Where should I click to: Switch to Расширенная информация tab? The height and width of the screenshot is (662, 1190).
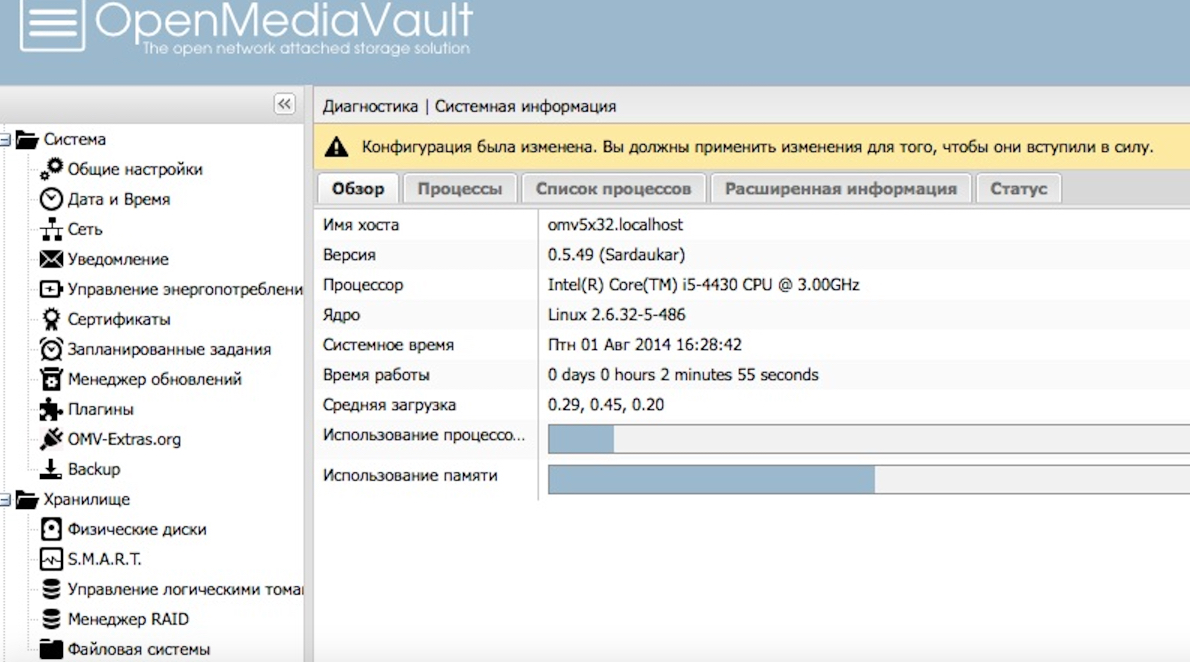tap(841, 189)
